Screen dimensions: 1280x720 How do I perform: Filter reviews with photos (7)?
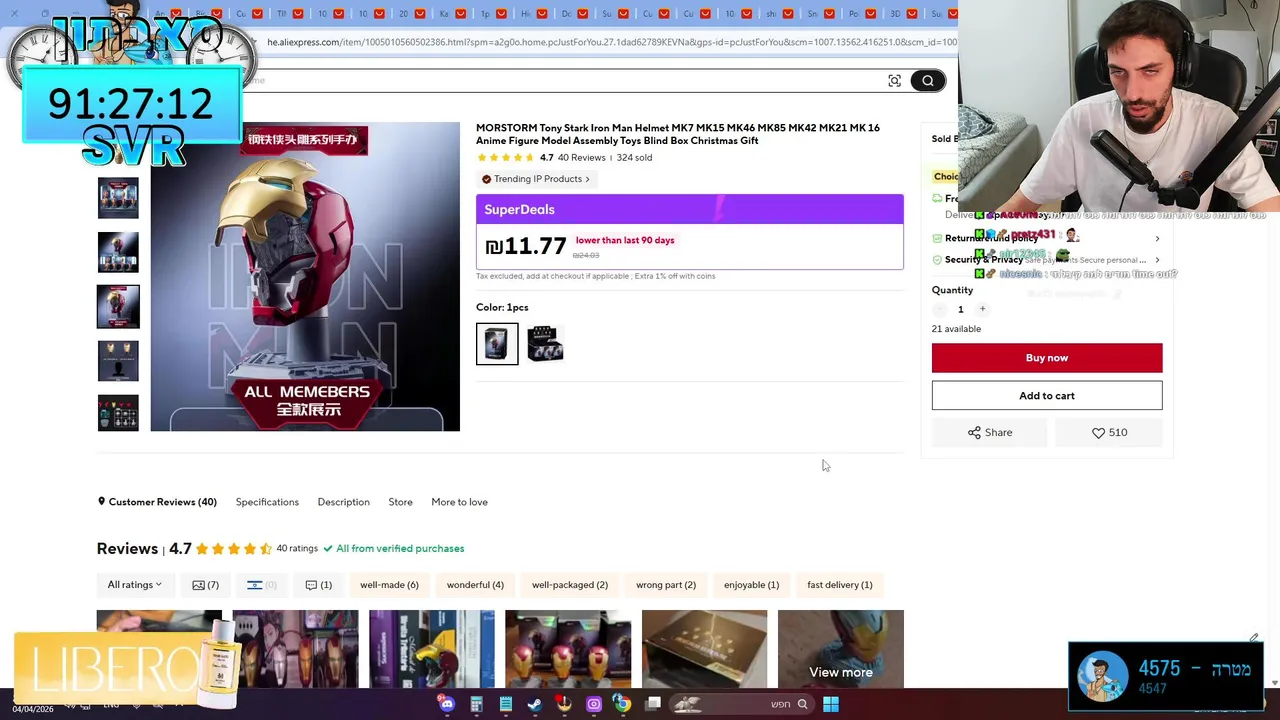pos(205,585)
